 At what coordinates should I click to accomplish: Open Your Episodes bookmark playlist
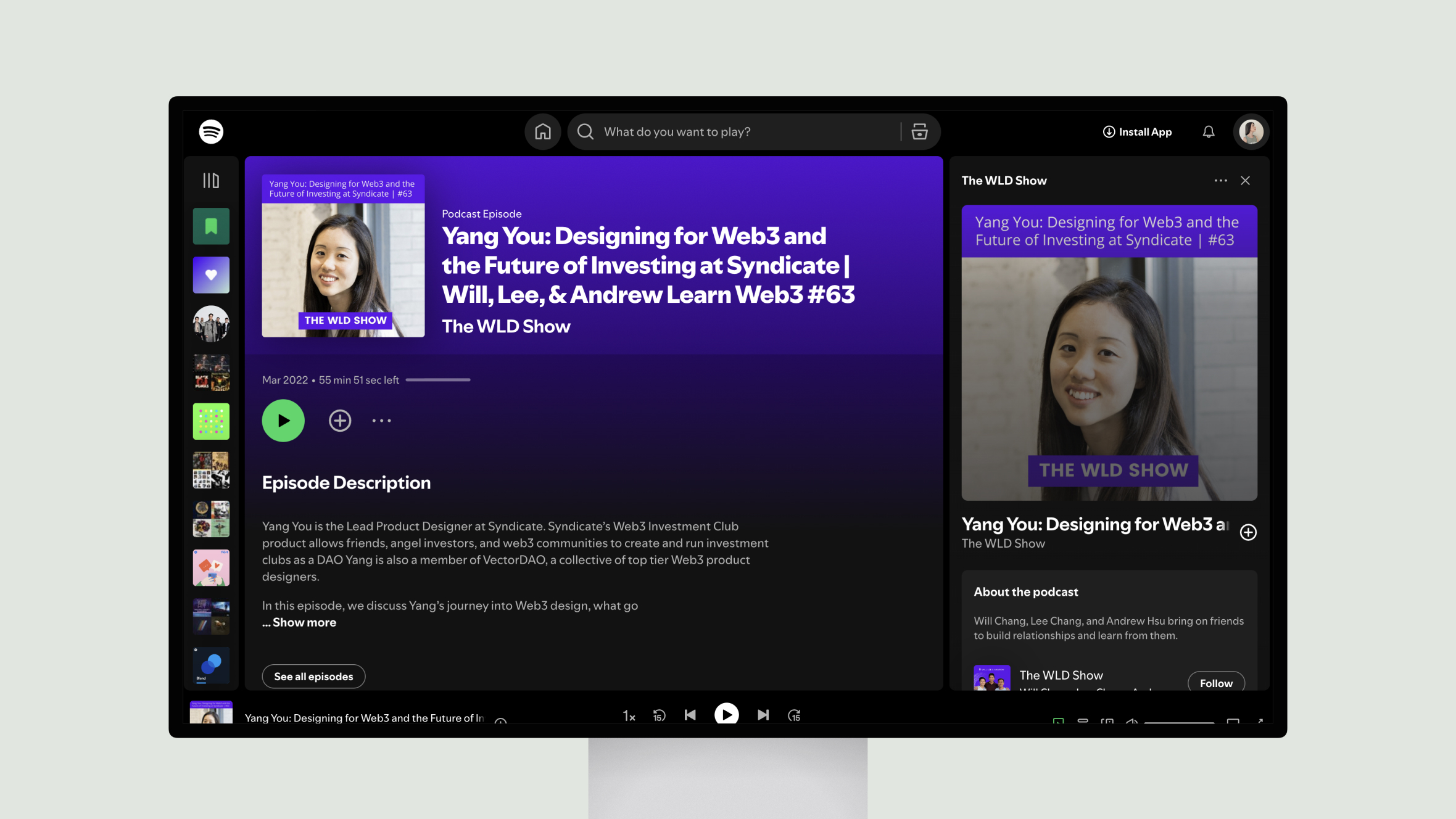click(x=211, y=226)
